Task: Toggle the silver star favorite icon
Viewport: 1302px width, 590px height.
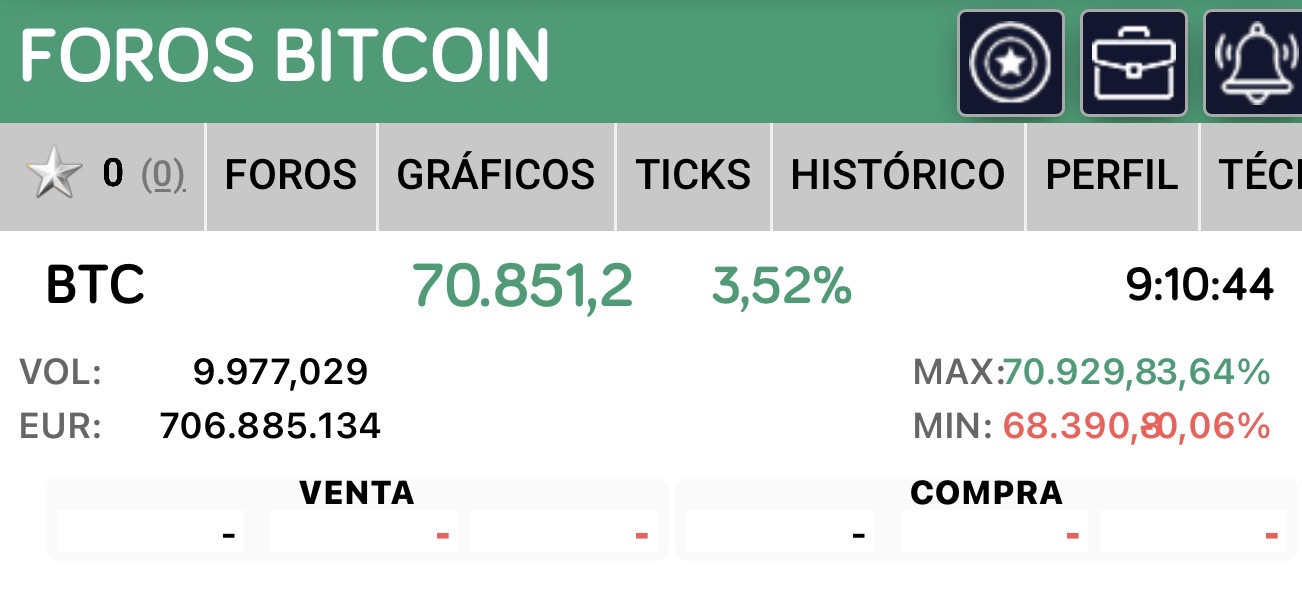Action: [54, 176]
